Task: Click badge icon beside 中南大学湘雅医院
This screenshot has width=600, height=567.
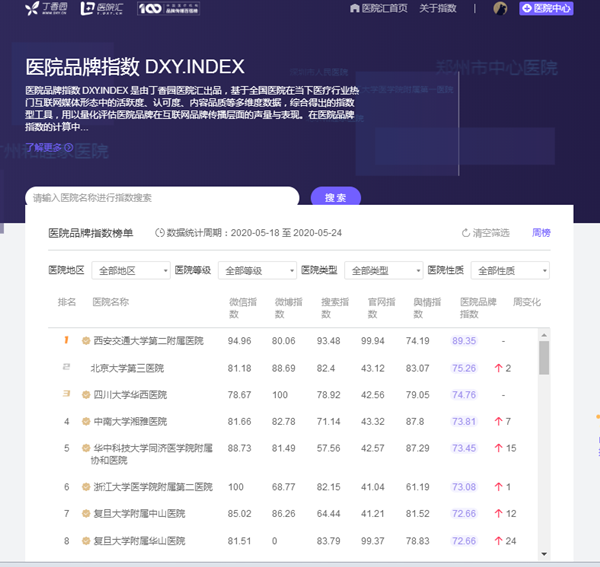Action: pos(86,422)
